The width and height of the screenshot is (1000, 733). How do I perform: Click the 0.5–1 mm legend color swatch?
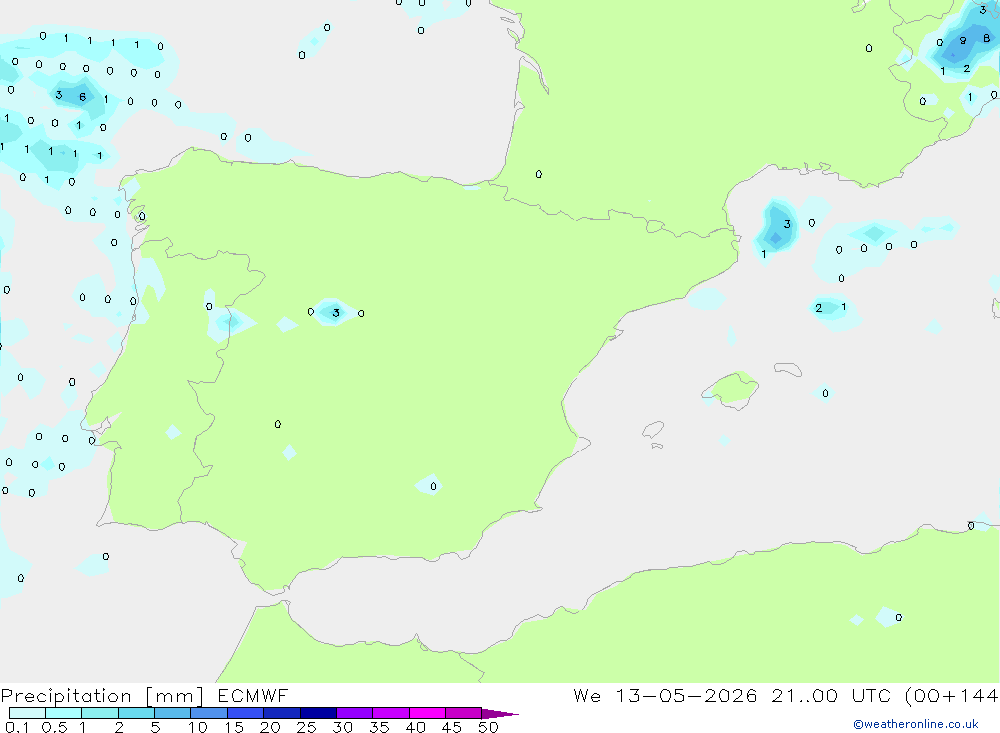click(64, 713)
